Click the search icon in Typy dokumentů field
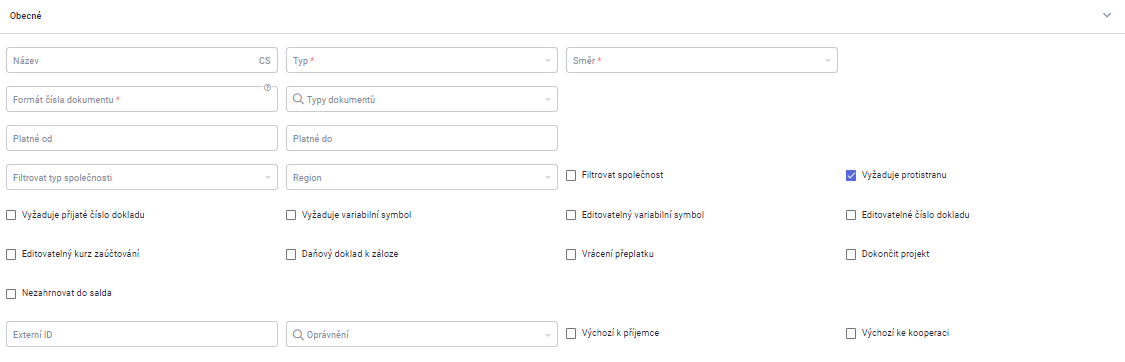The height and width of the screenshot is (362, 1125). point(298,100)
